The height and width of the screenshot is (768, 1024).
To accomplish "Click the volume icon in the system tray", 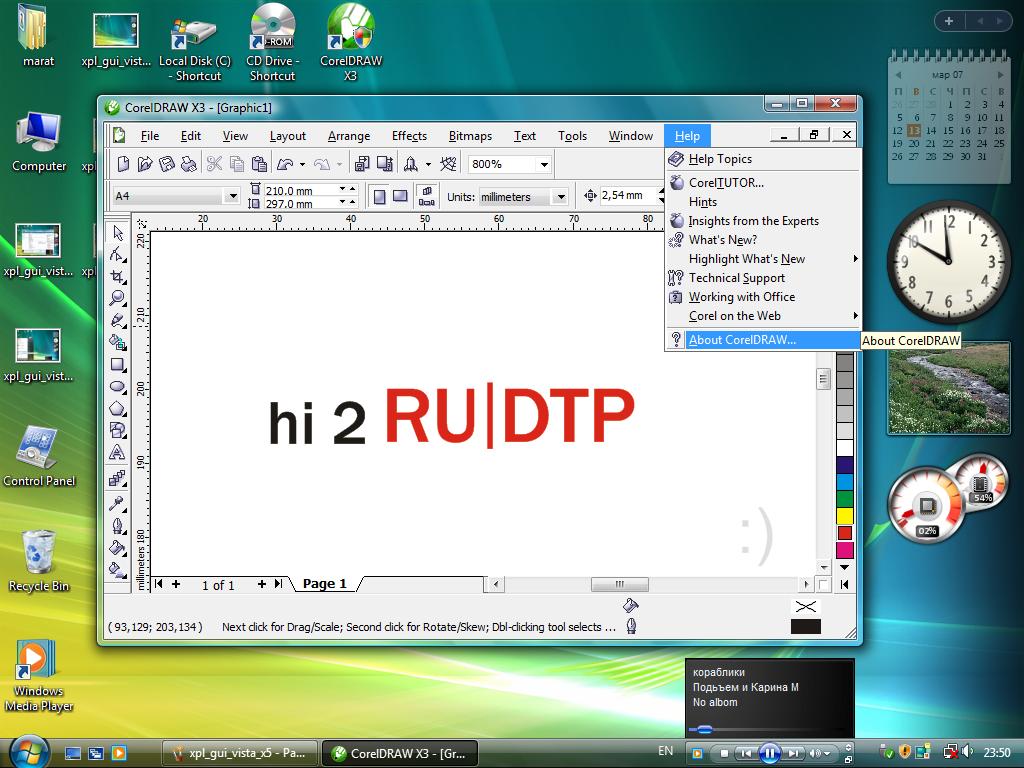I will point(967,752).
